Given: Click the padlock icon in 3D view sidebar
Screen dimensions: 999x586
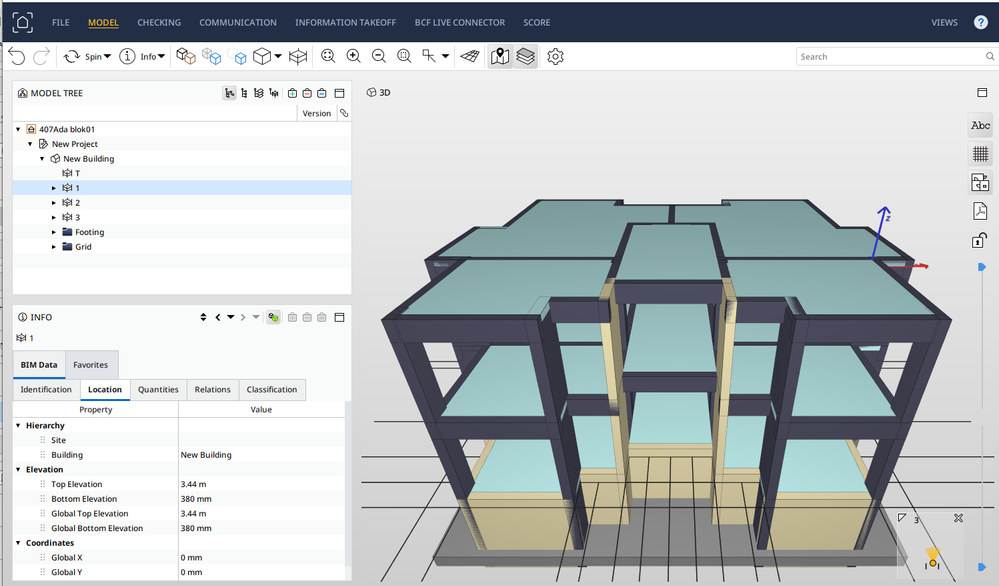Looking at the screenshot, I should pos(980,240).
